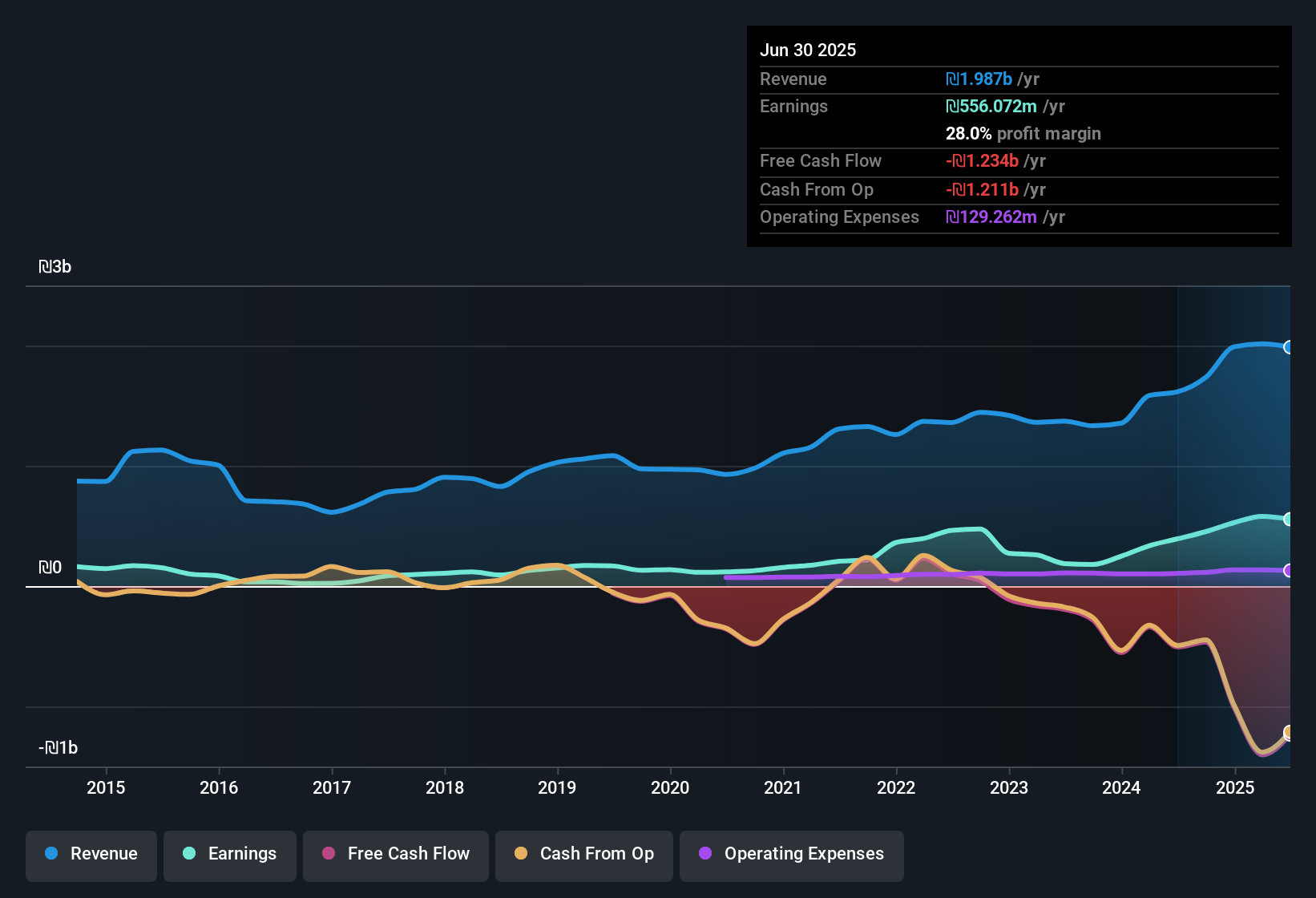
Task: Toggle Cash From Op legend item
Action: (584, 854)
